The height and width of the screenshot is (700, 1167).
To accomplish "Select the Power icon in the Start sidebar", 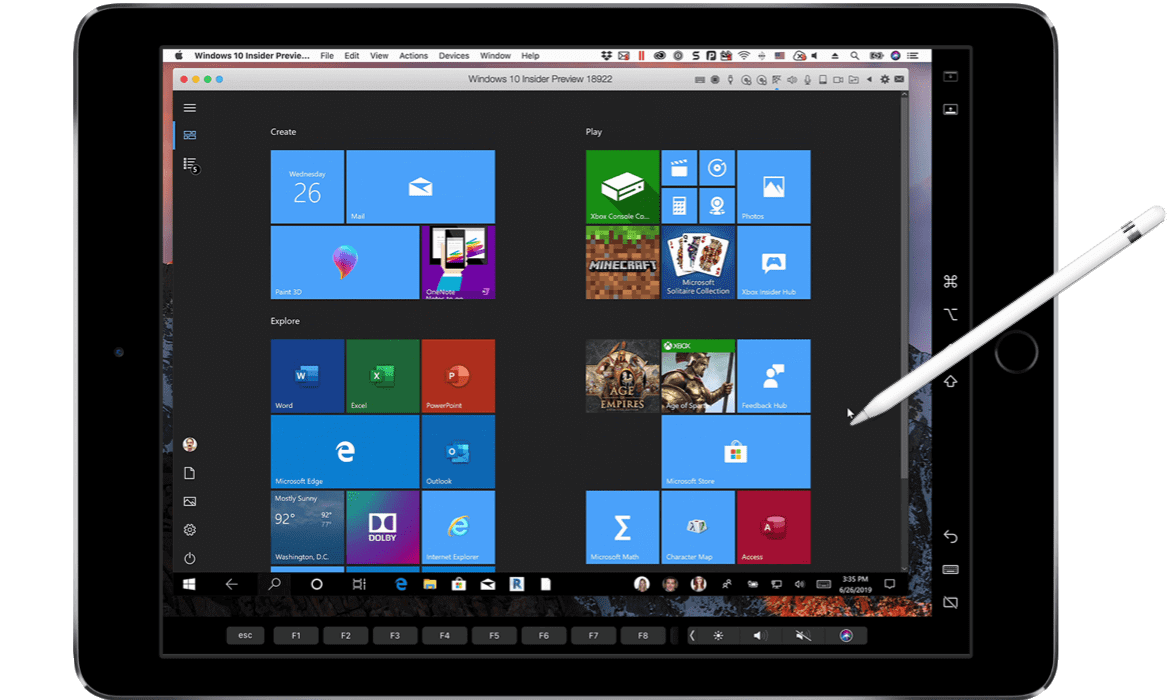I will click(190, 557).
